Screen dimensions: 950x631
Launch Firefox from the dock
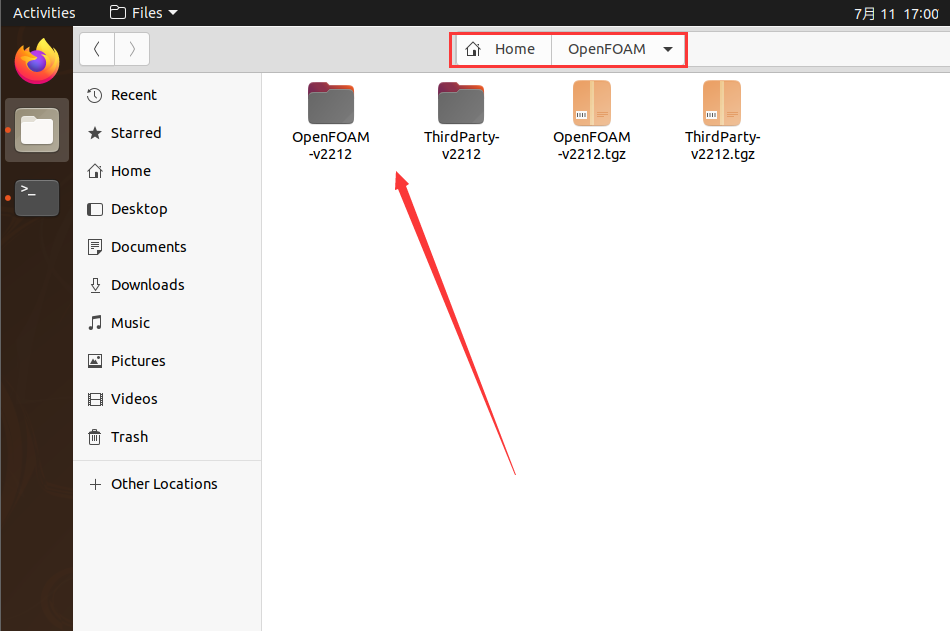point(37,62)
